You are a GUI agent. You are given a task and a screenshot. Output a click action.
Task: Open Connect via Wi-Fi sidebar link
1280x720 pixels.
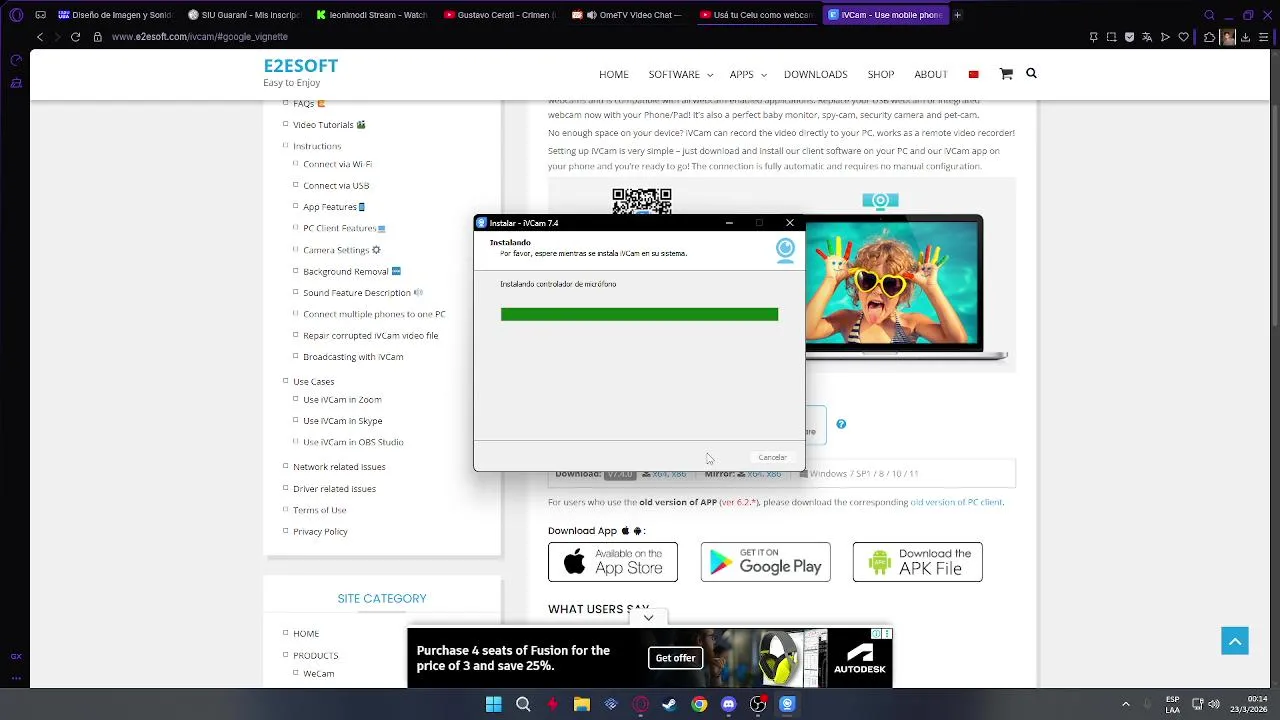click(338, 164)
